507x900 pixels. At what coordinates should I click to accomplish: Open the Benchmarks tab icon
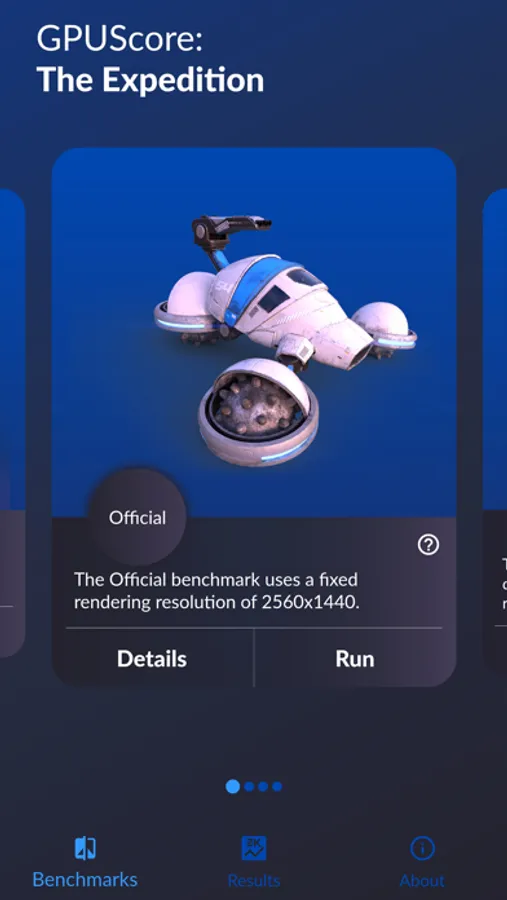pyautogui.click(x=85, y=848)
